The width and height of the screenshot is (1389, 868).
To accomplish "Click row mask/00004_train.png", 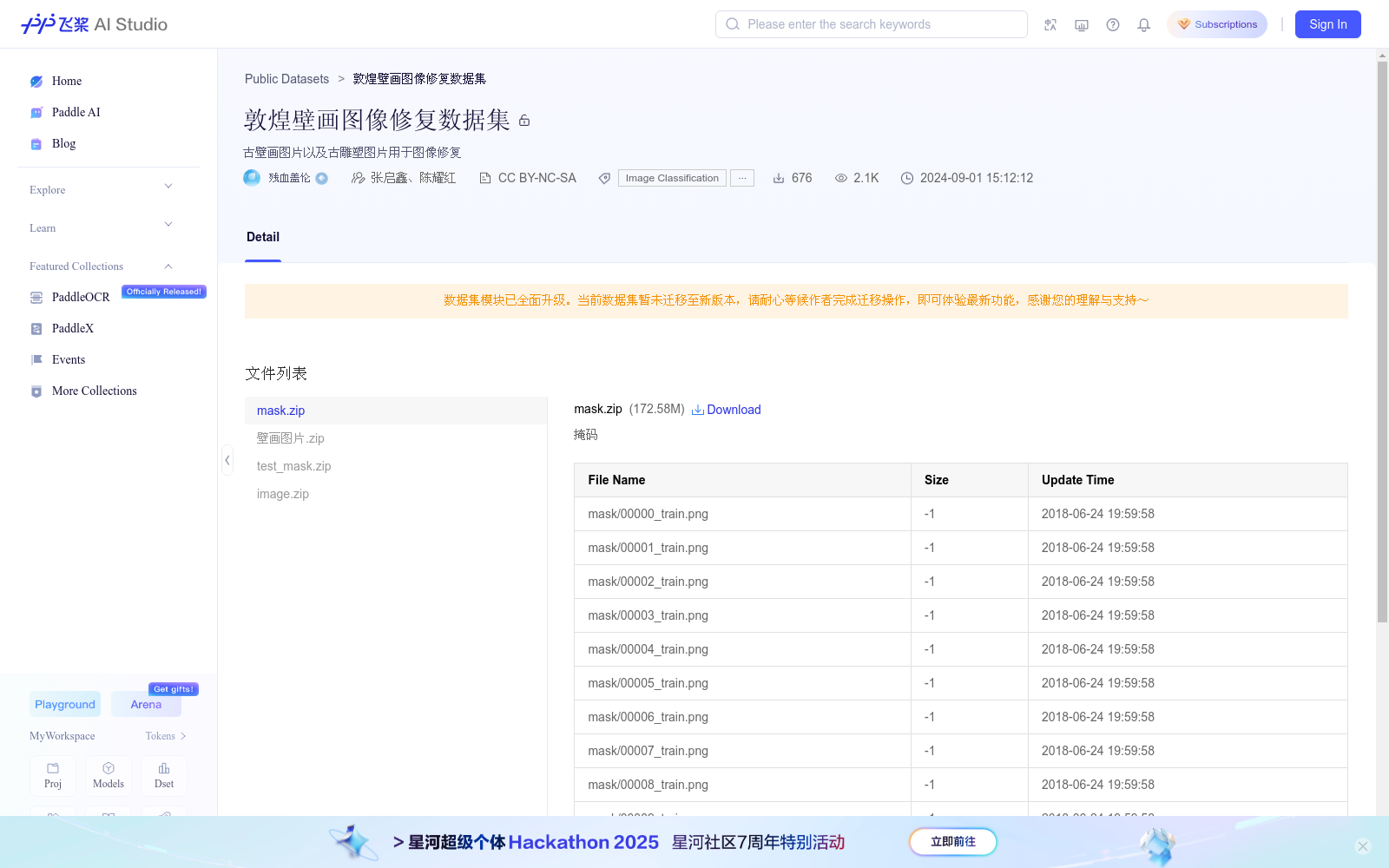I will tap(961, 649).
